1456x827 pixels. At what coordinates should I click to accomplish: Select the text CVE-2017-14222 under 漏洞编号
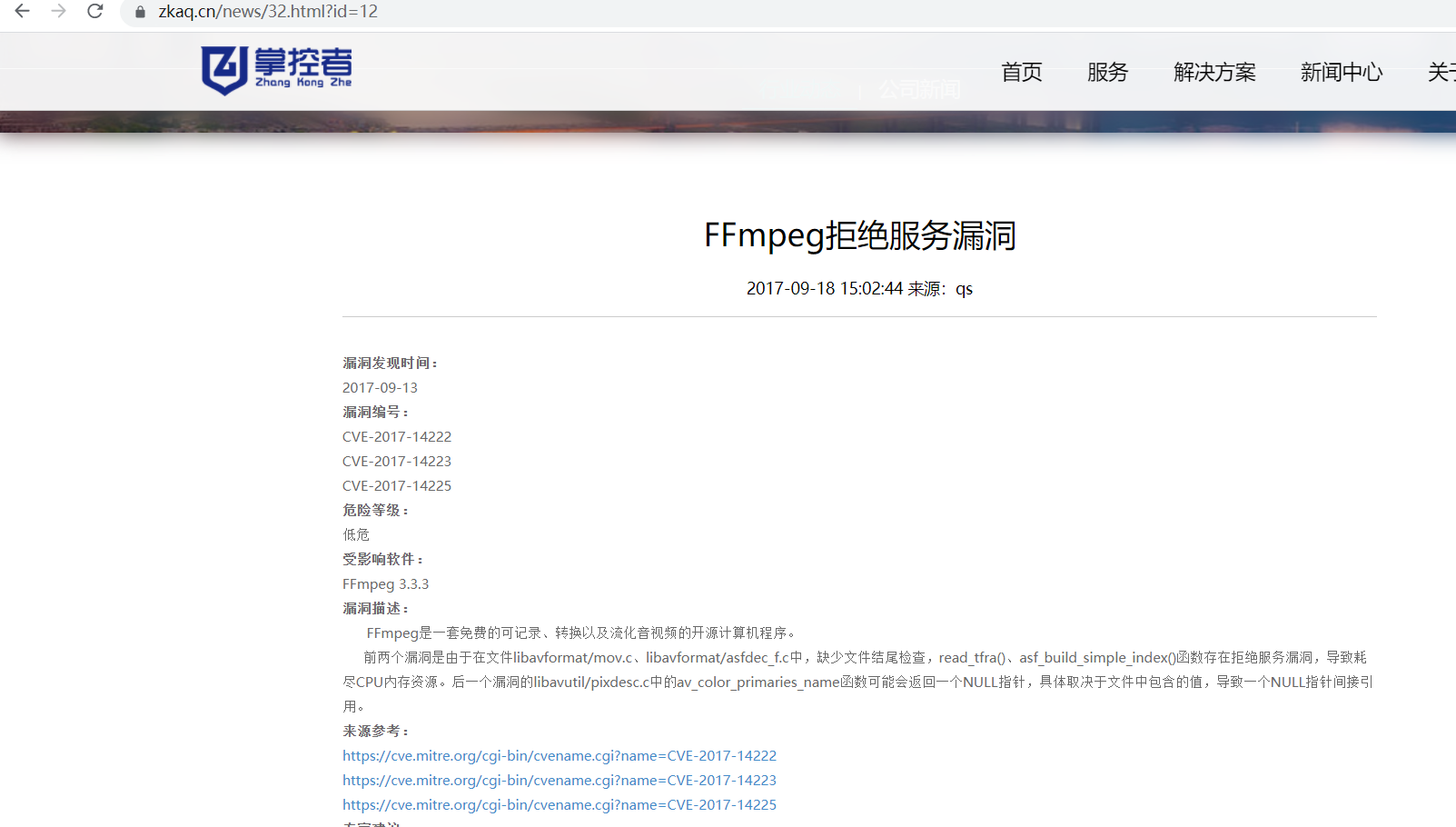tap(397, 436)
